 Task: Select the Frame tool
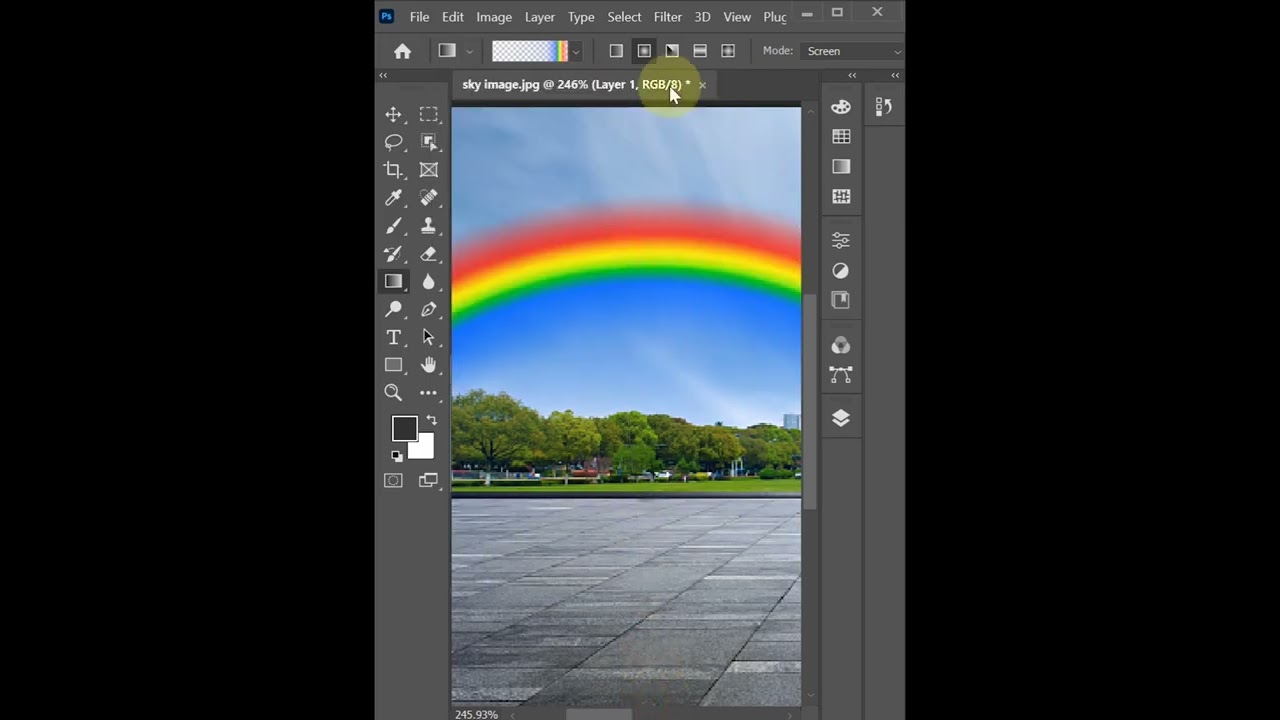429,170
